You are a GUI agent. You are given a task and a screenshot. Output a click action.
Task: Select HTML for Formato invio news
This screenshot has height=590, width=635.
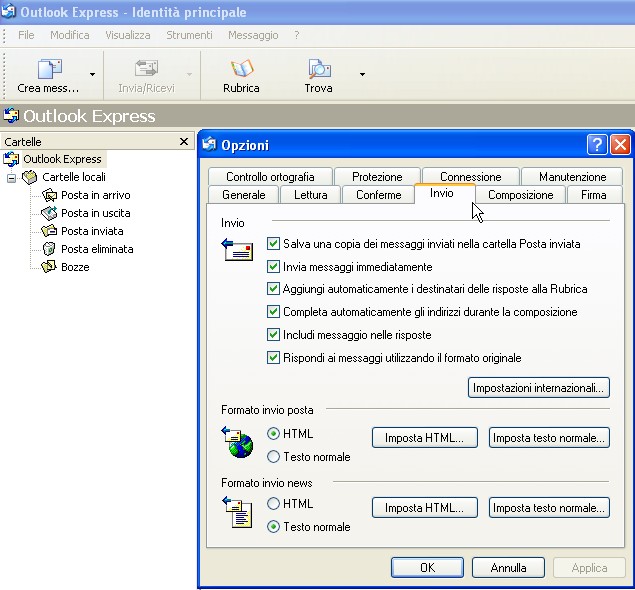273,503
